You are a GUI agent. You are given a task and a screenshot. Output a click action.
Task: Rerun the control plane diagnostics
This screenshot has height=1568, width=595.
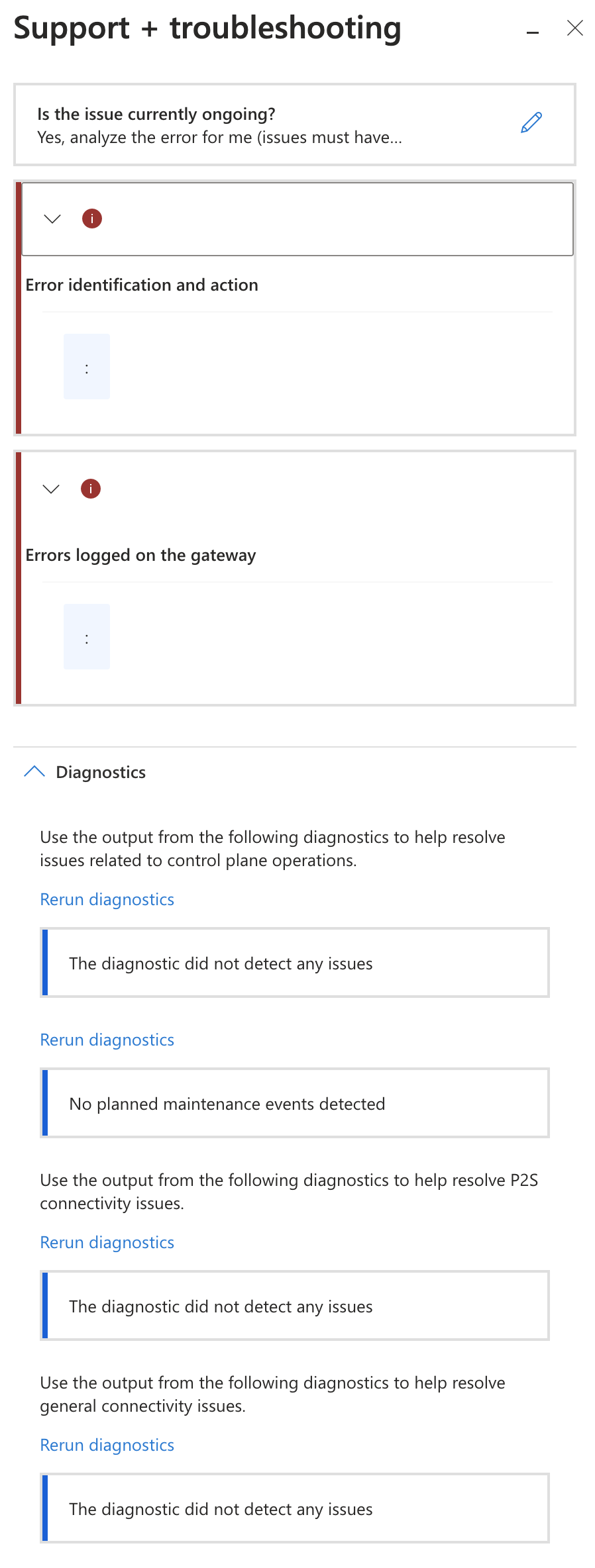107,899
